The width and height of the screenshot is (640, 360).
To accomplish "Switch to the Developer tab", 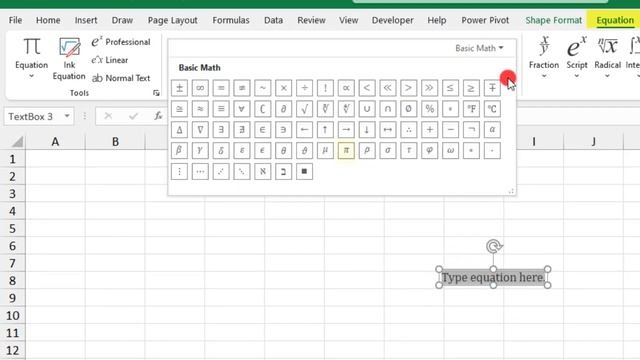I will tap(393, 20).
